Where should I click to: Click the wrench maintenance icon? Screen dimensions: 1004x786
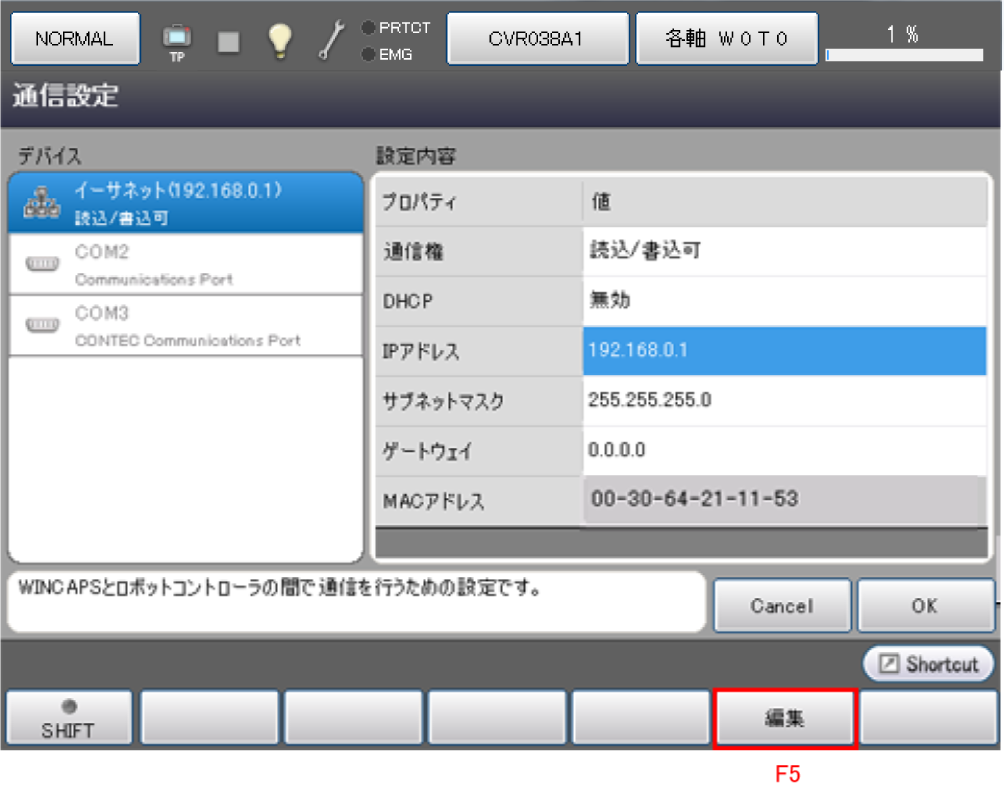click(331, 39)
